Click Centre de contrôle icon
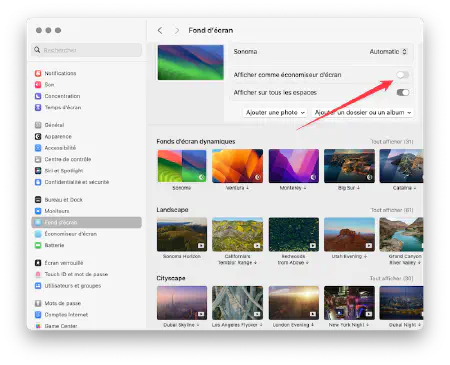450x365 pixels. click(x=38, y=159)
